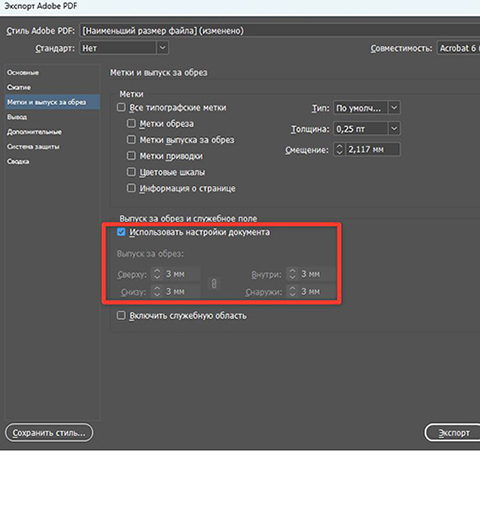480x530 pixels.
Task: Uncheck Использовать настройки документа
Action: pyautogui.click(x=121, y=232)
